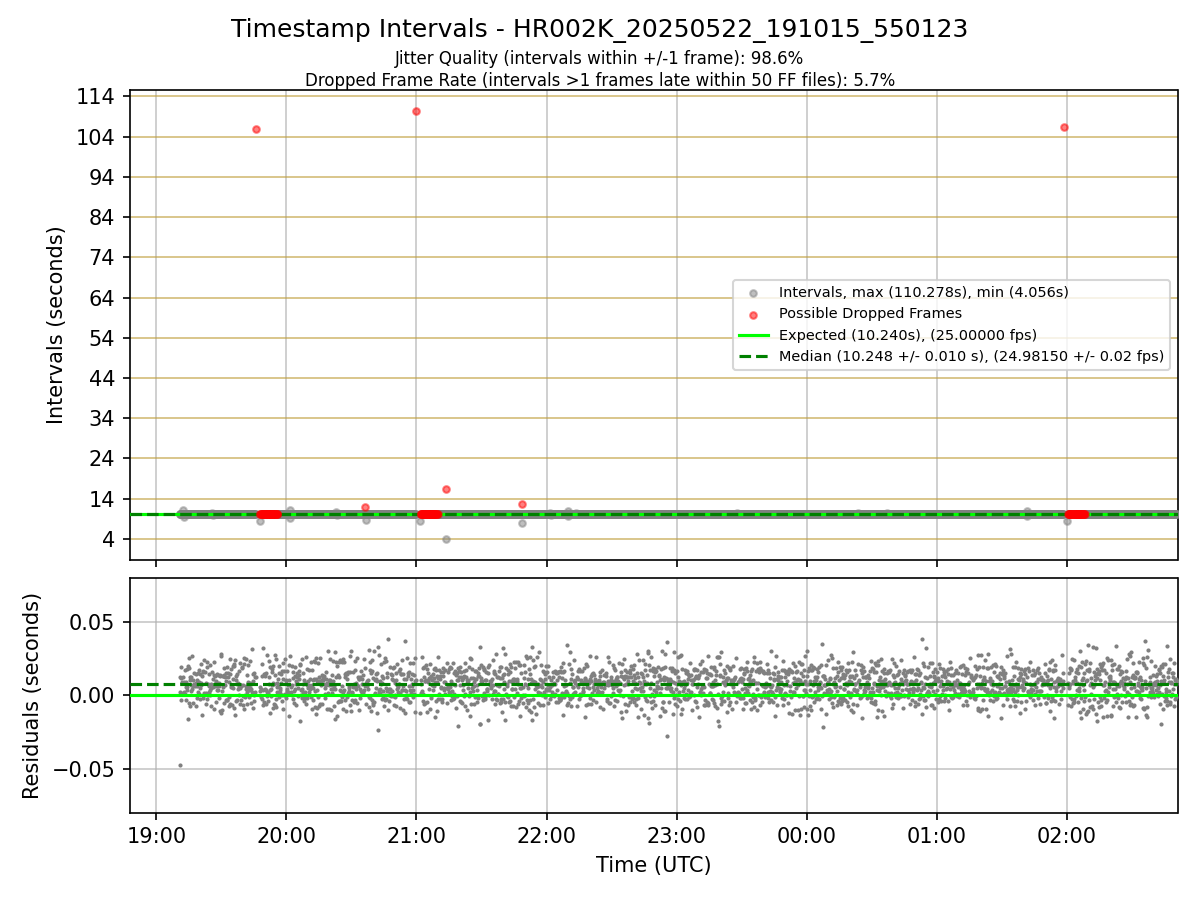Click the 19:00 x-axis tick label
Screen dimensions: 1200x900
156,835
